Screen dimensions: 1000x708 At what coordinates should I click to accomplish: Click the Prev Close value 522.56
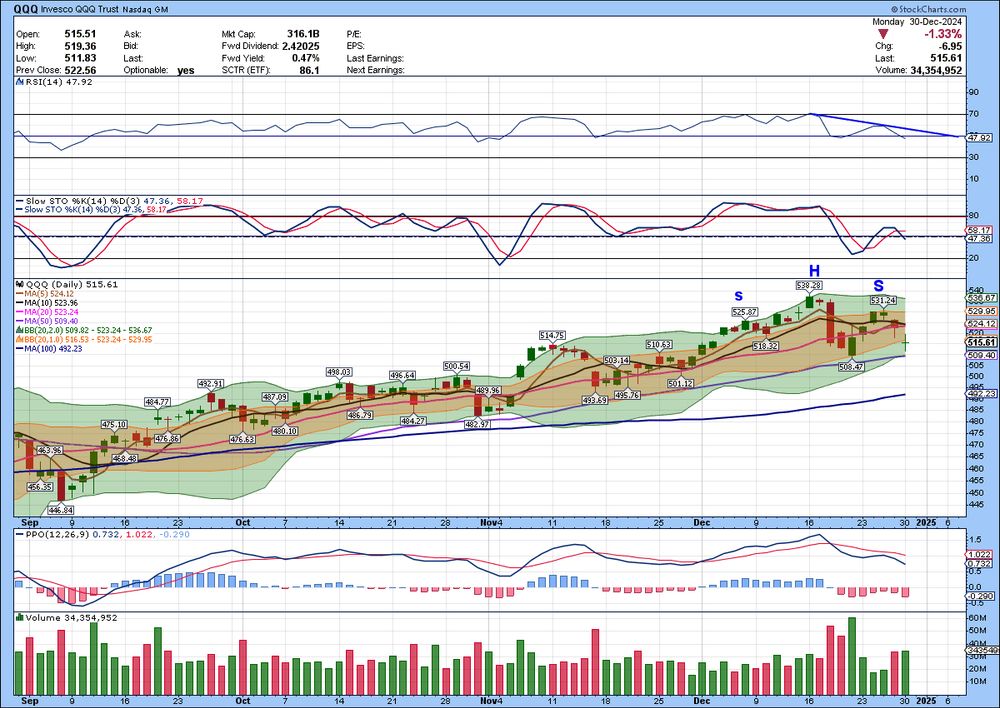click(80, 70)
